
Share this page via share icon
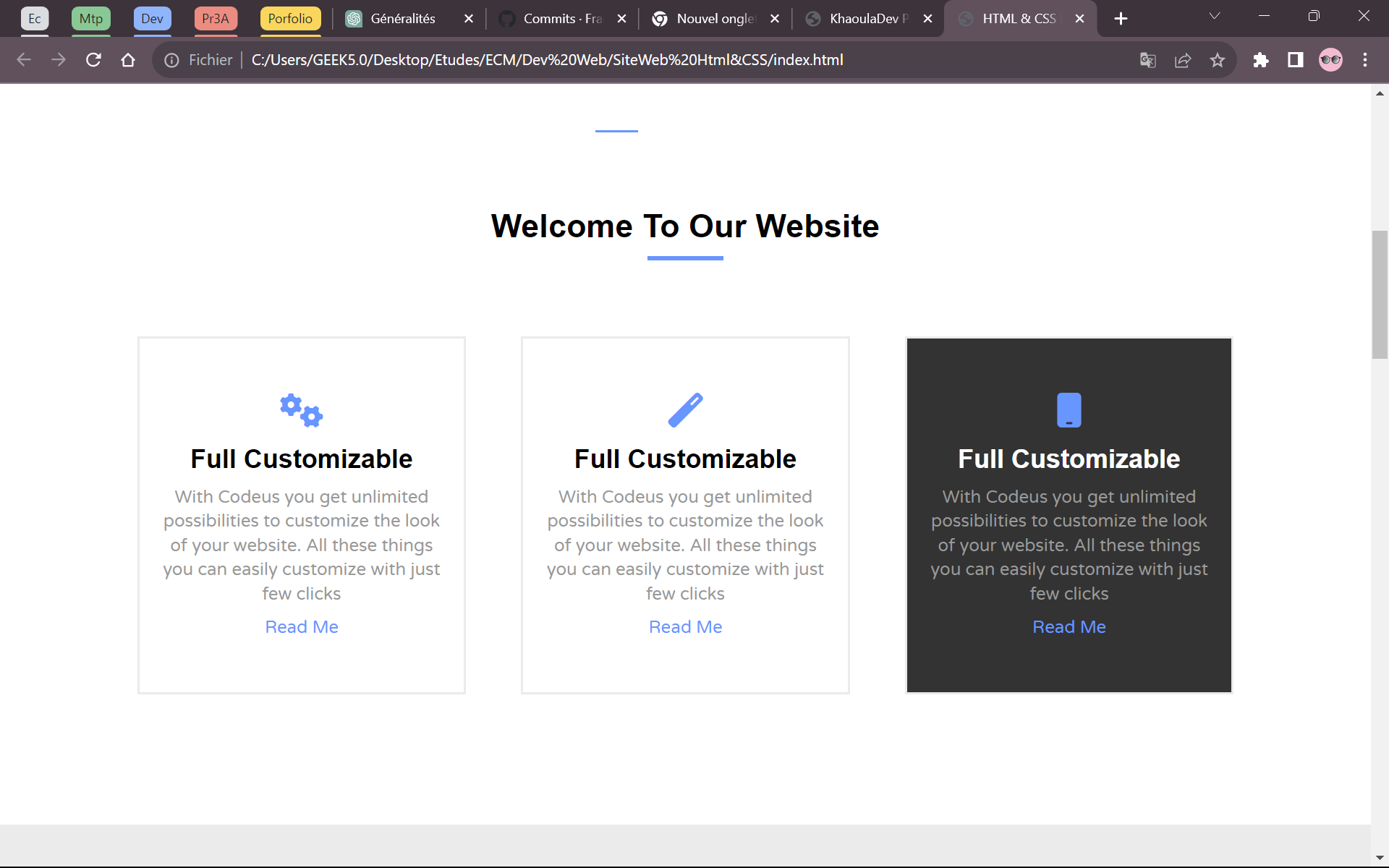tap(1183, 60)
